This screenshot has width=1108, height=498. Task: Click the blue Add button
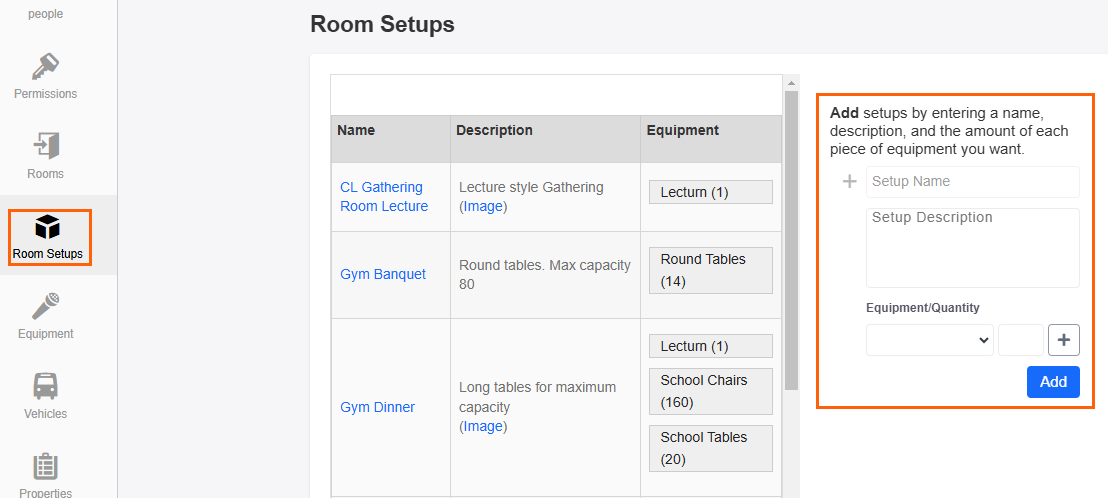[1053, 382]
